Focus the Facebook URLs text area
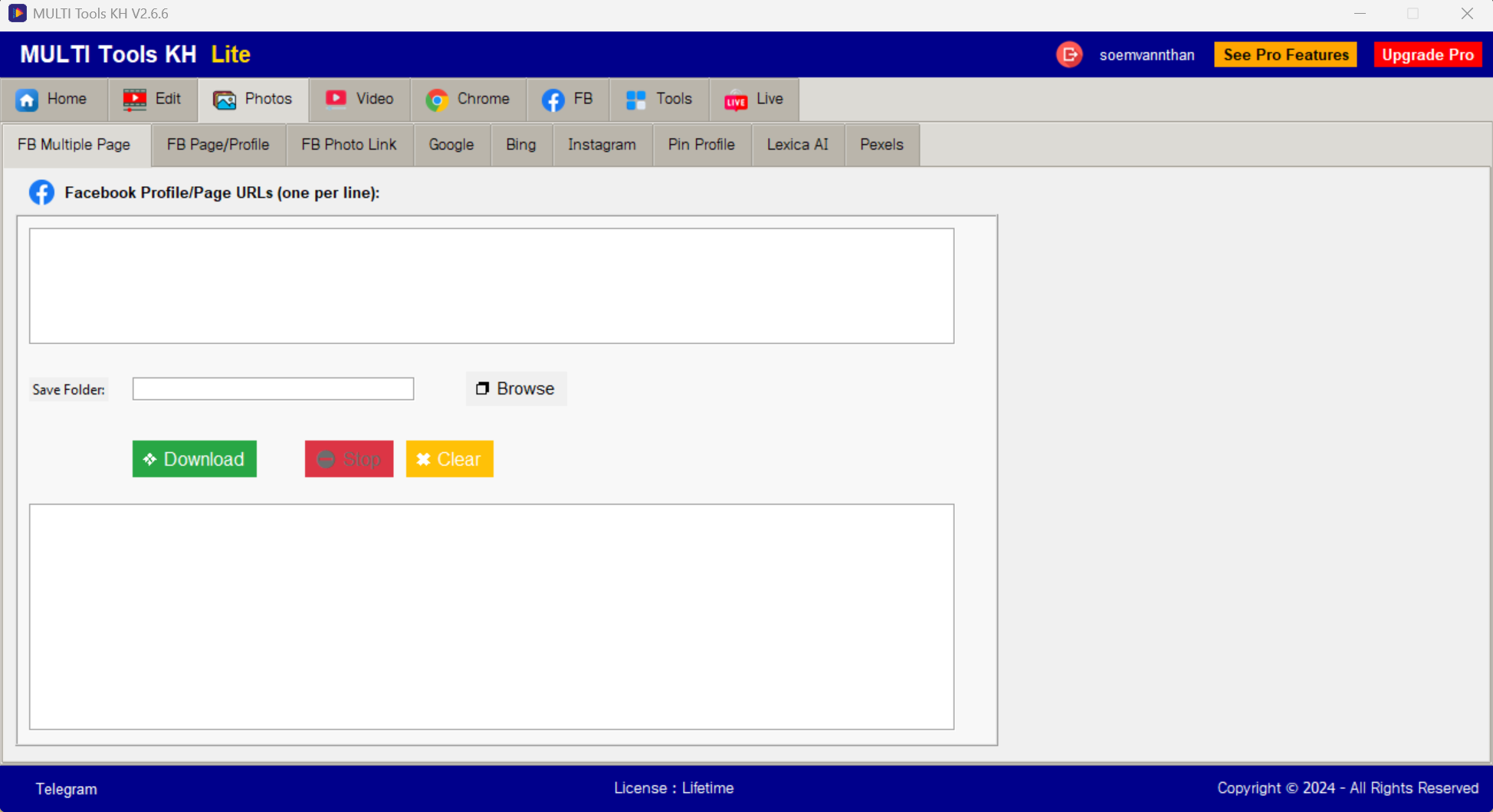This screenshot has height=812, width=1493. [x=491, y=286]
